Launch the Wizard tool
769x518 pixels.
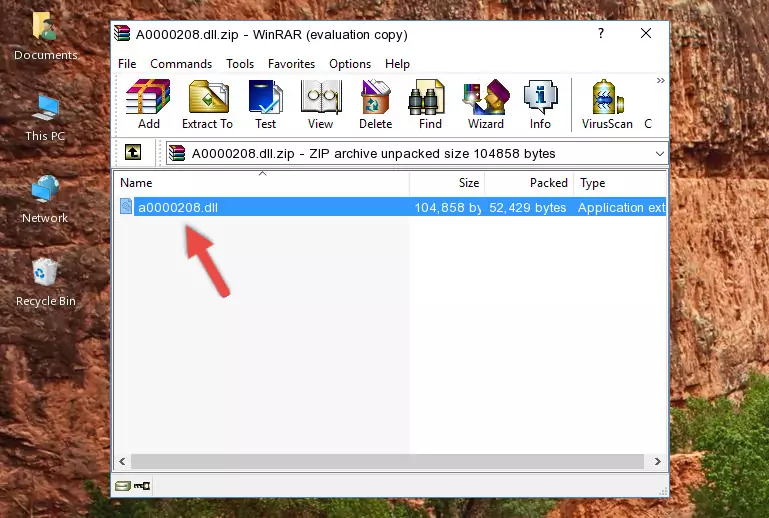tap(486, 104)
